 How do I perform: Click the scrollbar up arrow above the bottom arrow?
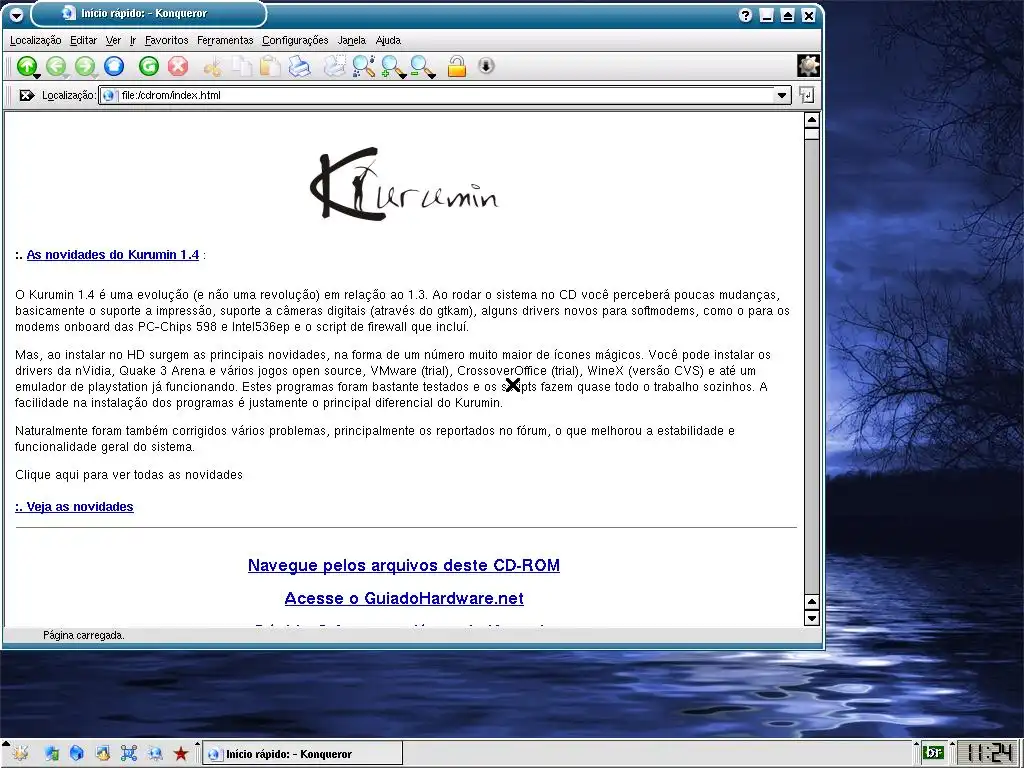tap(811, 602)
